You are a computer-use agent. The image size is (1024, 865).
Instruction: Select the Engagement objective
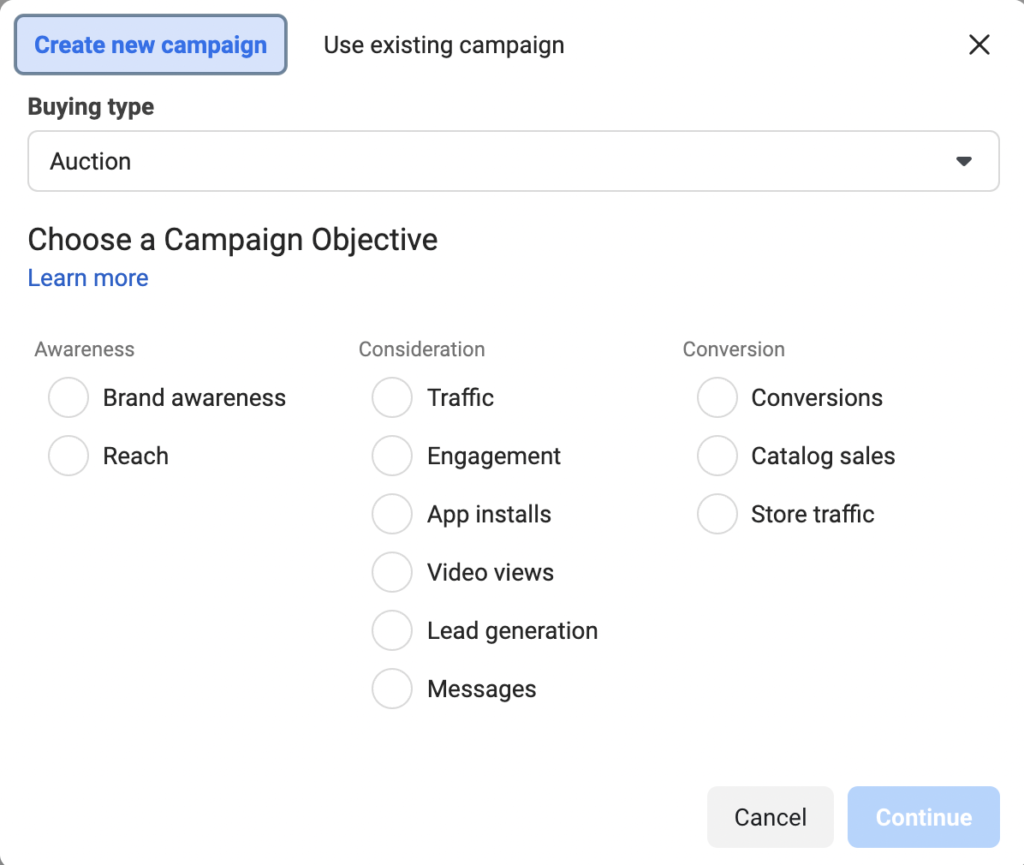pyautogui.click(x=392, y=455)
